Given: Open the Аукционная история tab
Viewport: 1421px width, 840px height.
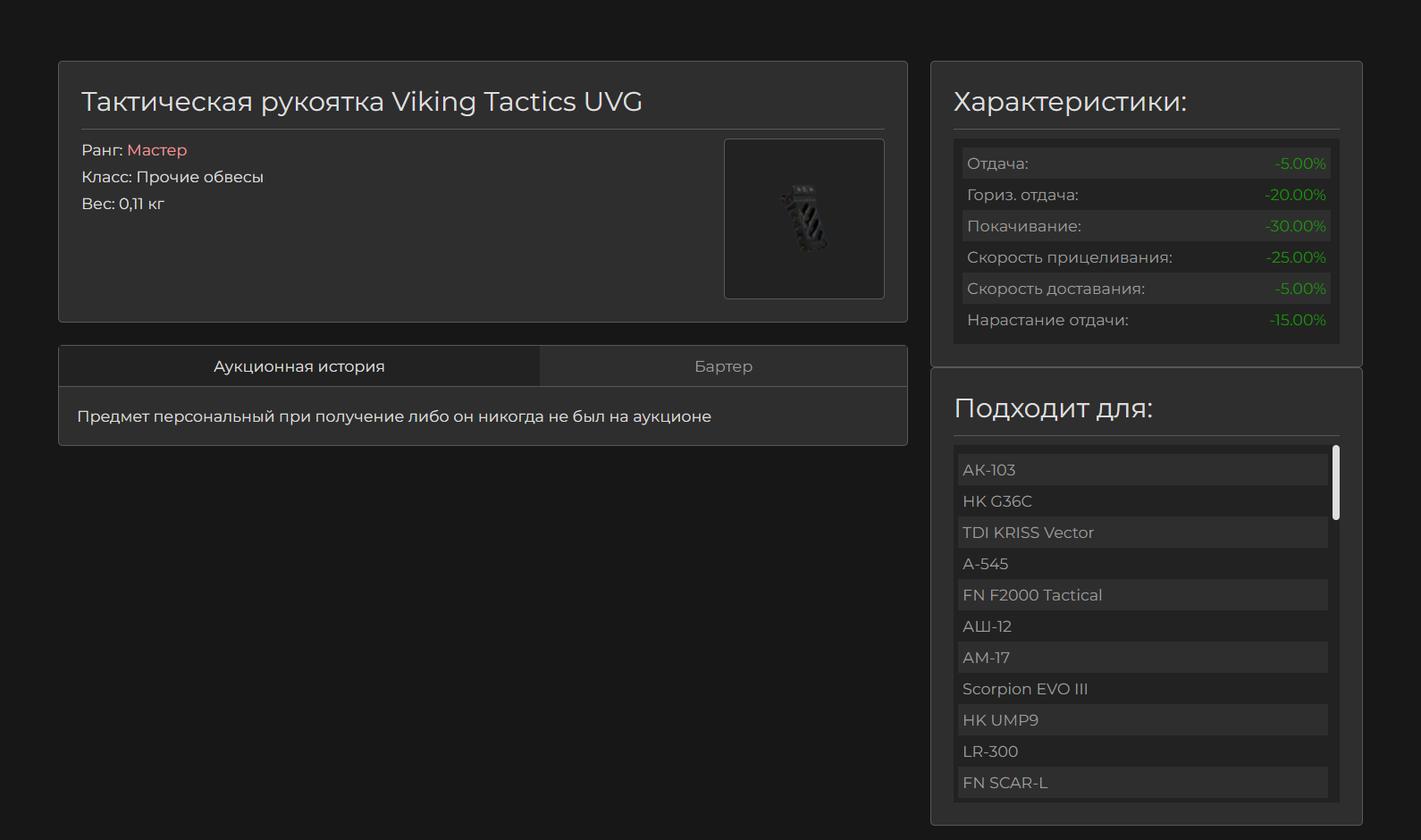Looking at the screenshot, I should click(x=299, y=366).
